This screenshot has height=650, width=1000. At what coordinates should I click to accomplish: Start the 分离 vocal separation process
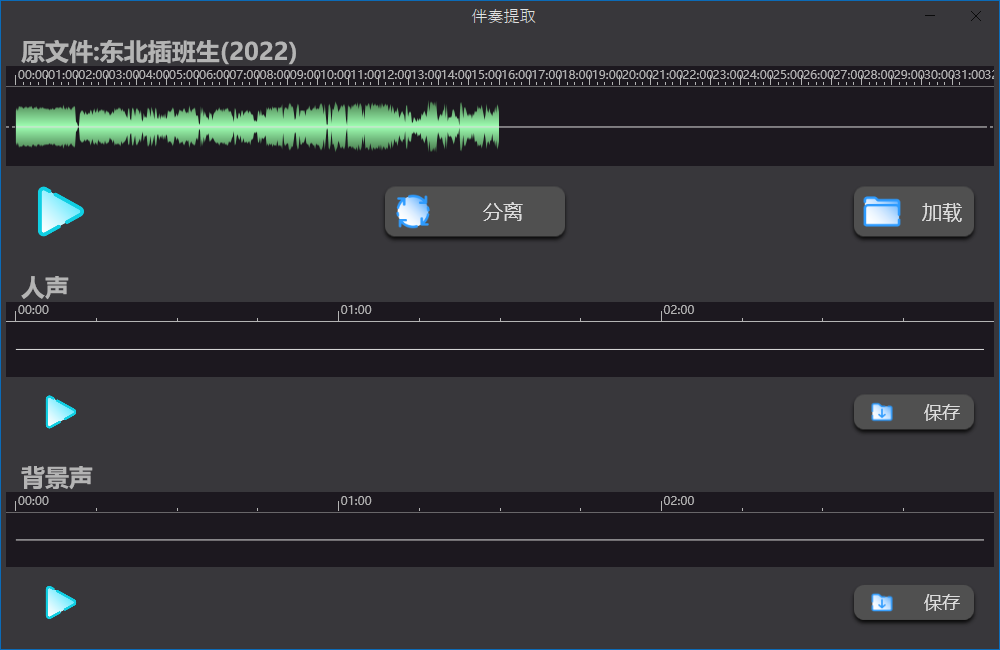[475, 211]
